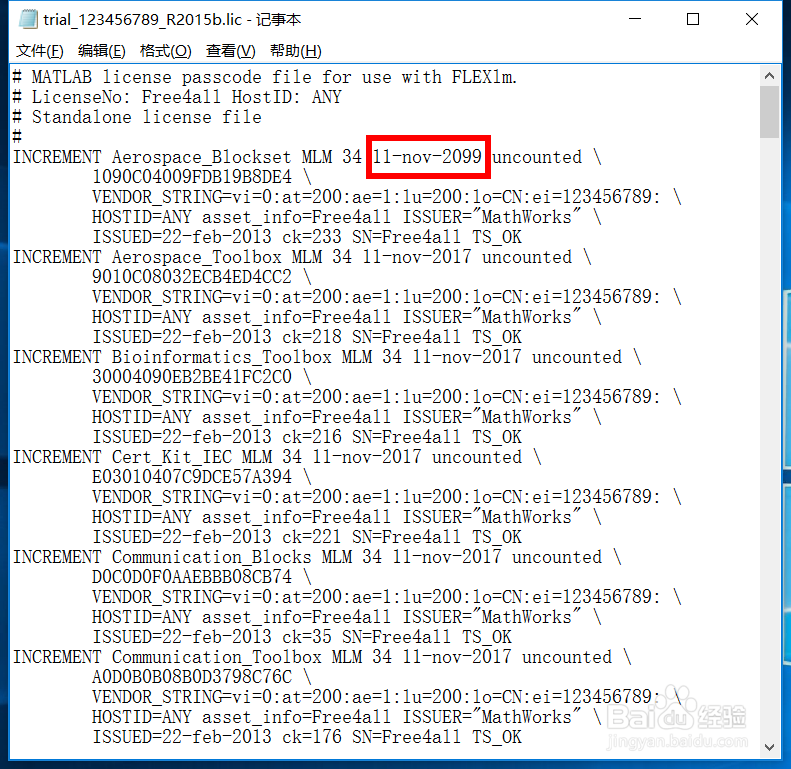Image resolution: width=791 pixels, height=769 pixels.
Task: Click 'HostID: ANY' in header comment
Action: [287, 96]
